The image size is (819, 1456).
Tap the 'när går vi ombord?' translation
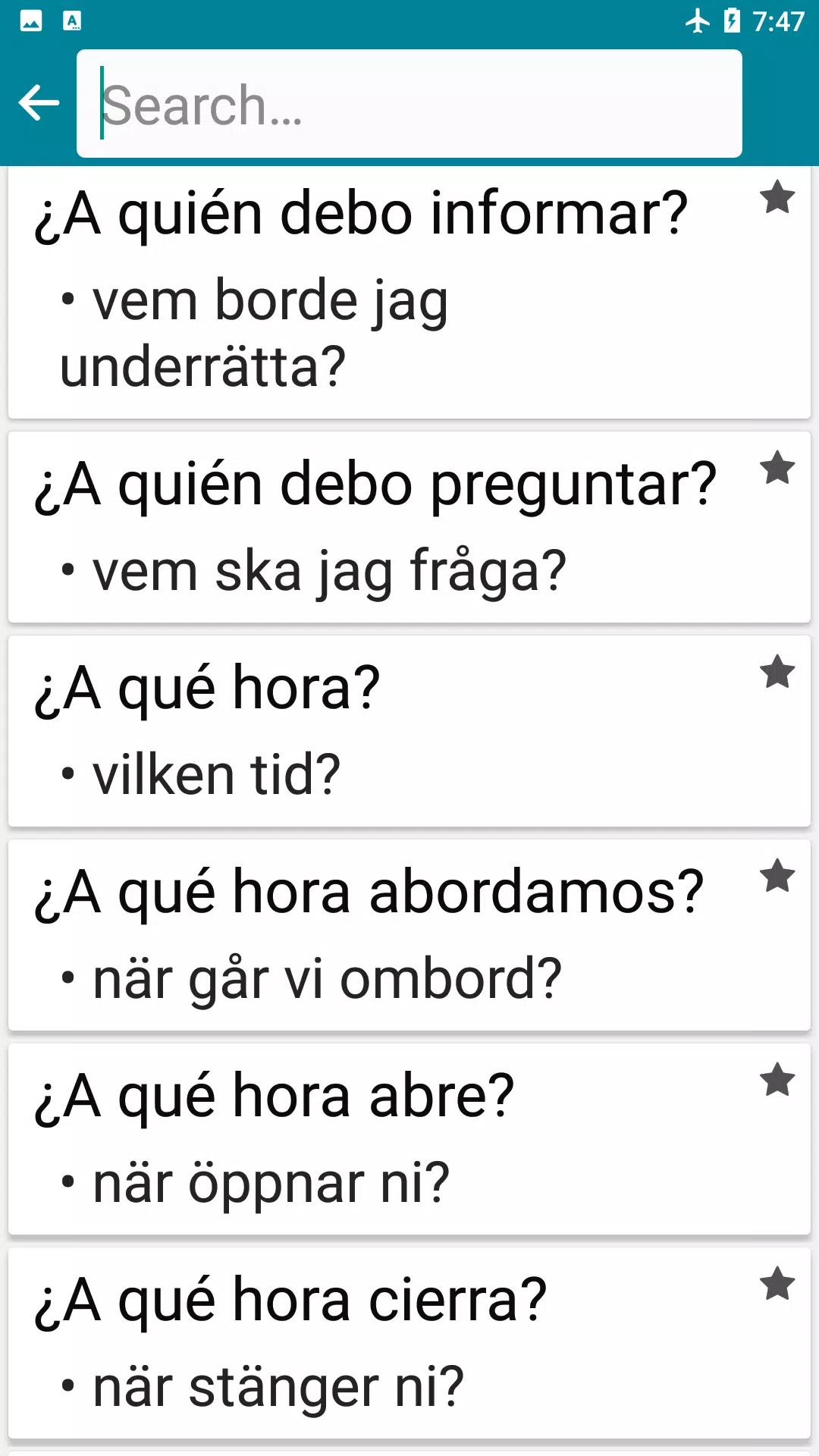327,979
